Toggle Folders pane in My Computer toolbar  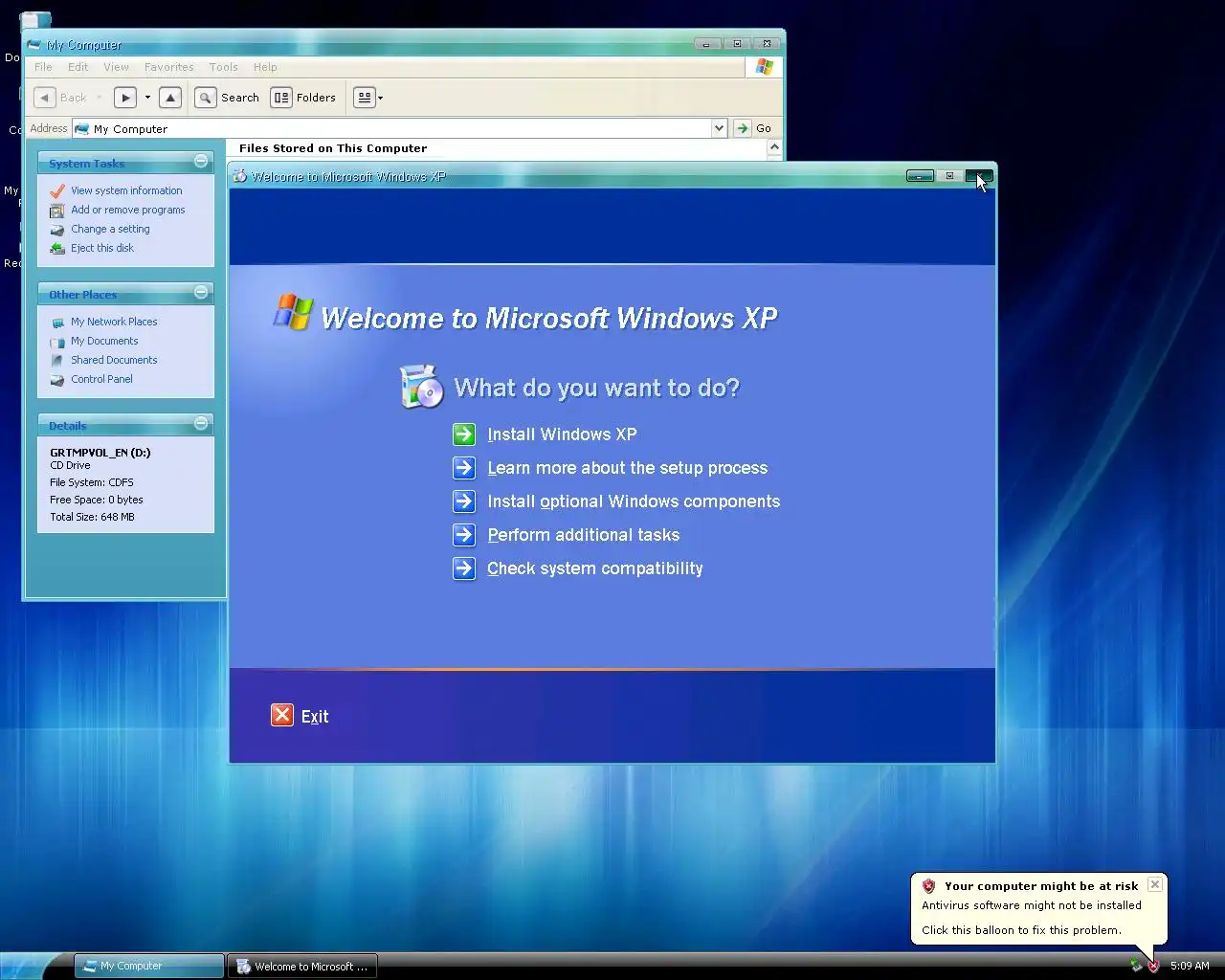pos(303,98)
